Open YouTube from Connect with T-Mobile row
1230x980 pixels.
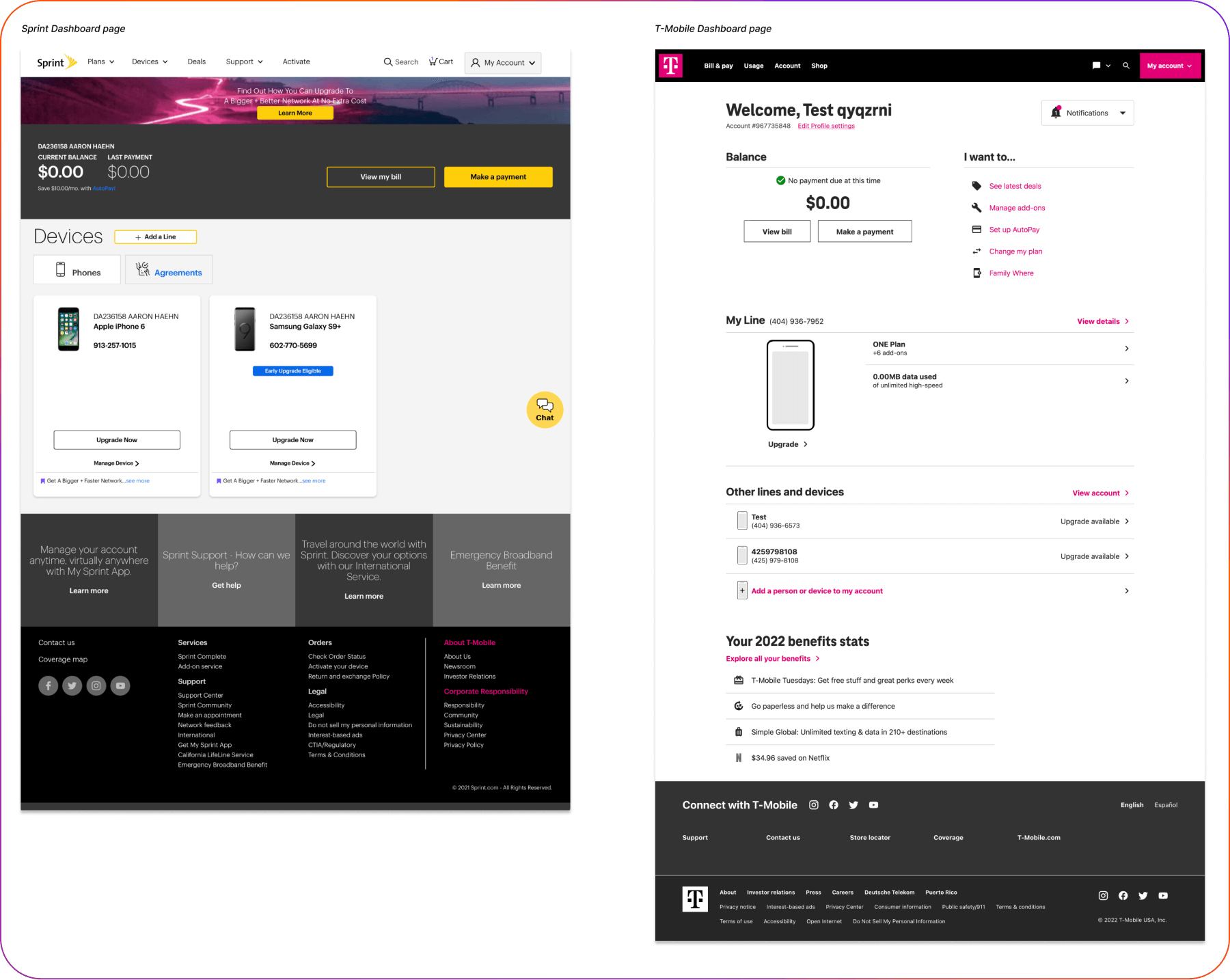point(873,805)
